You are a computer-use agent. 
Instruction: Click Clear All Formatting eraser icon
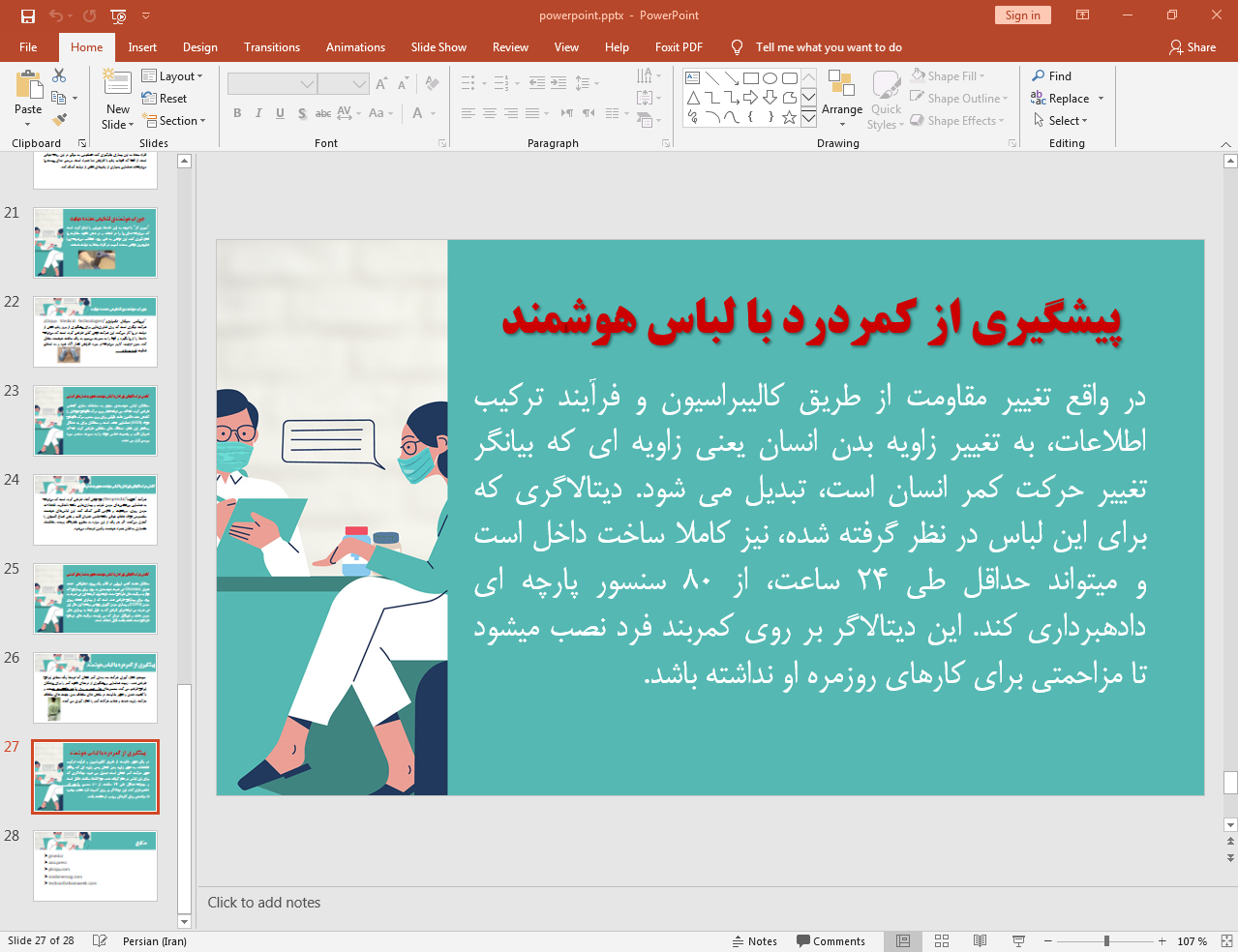click(432, 84)
